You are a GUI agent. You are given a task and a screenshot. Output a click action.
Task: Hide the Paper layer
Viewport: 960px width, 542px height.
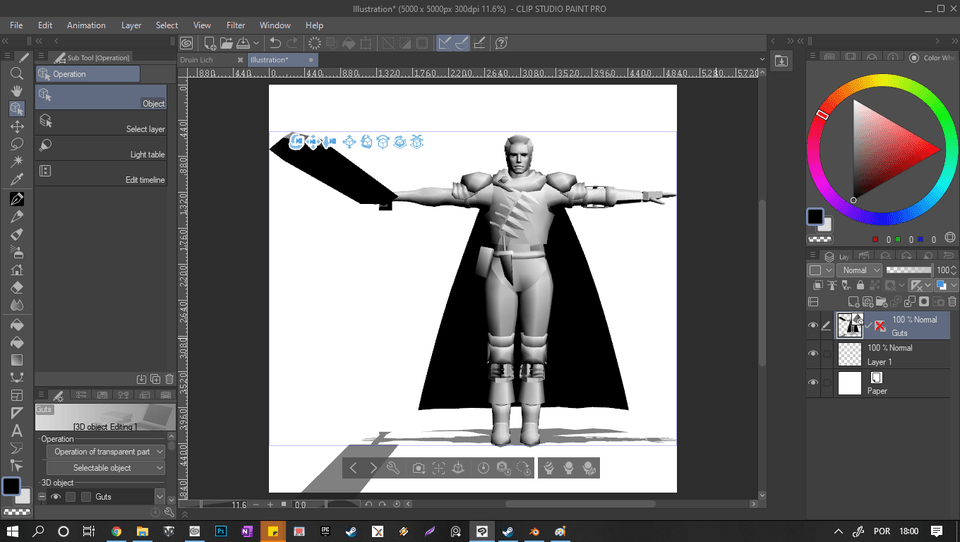pos(813,383)
